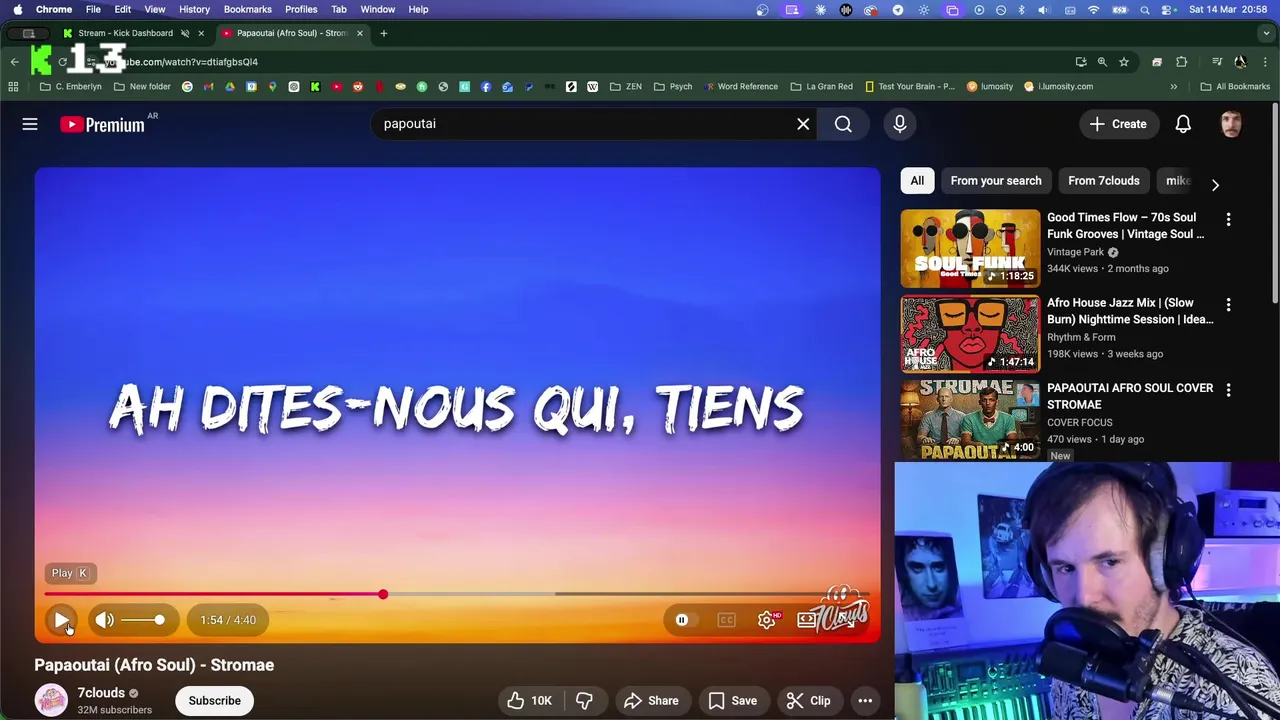Save the video to a playlist
The height and width of the screenshot is (720, 1280).
(733, 700)
